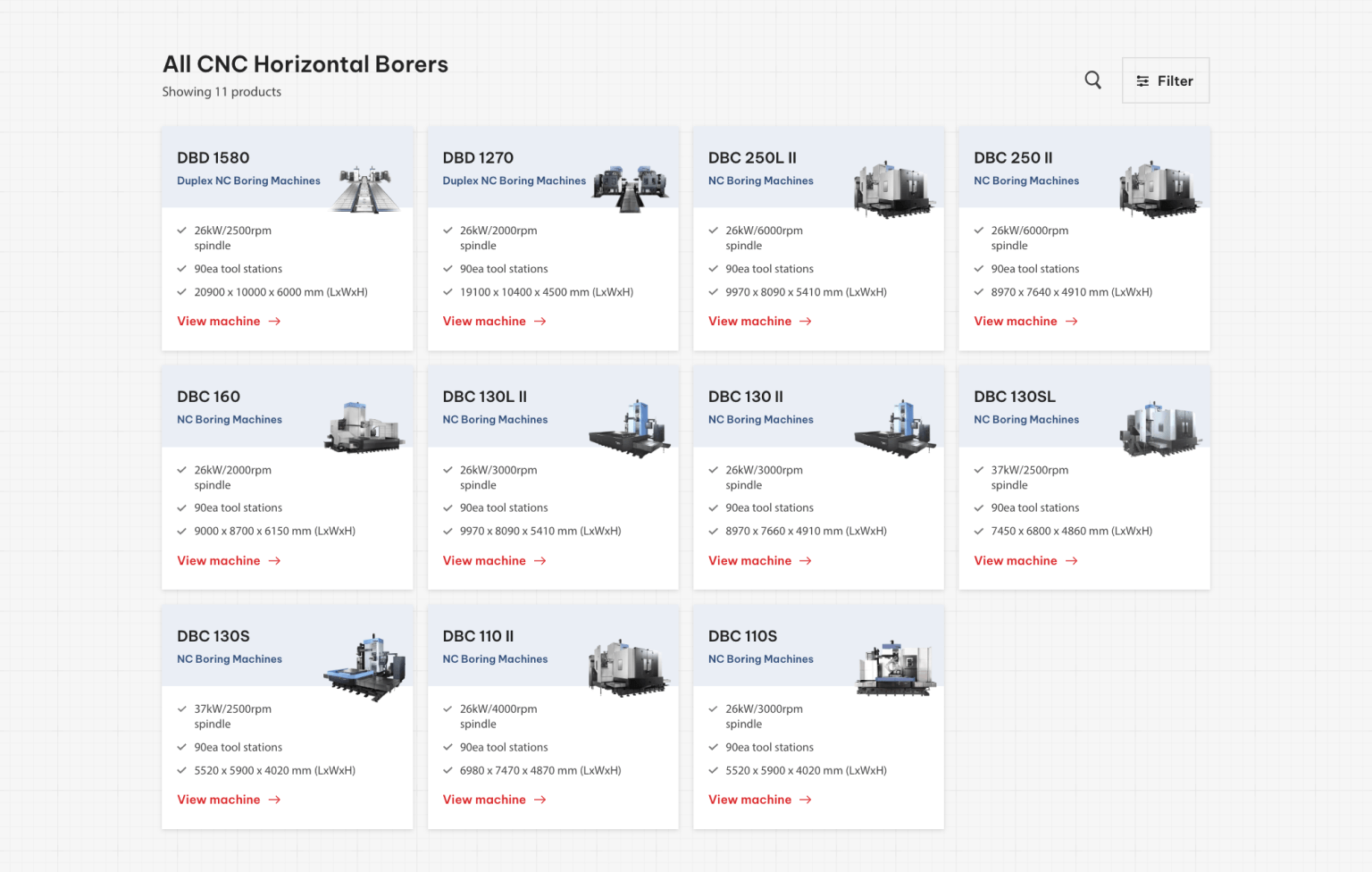This screenshot has width=1372, height=872.
Task: Click the DBC 130 II machine image
Action: coord(896,427)
